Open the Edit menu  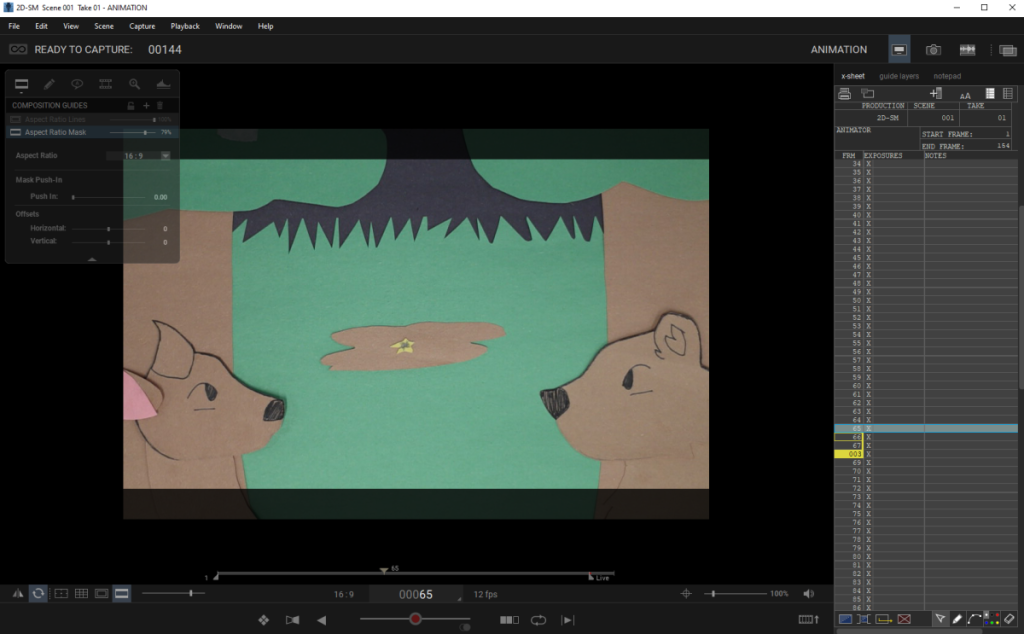pos(41,26)
